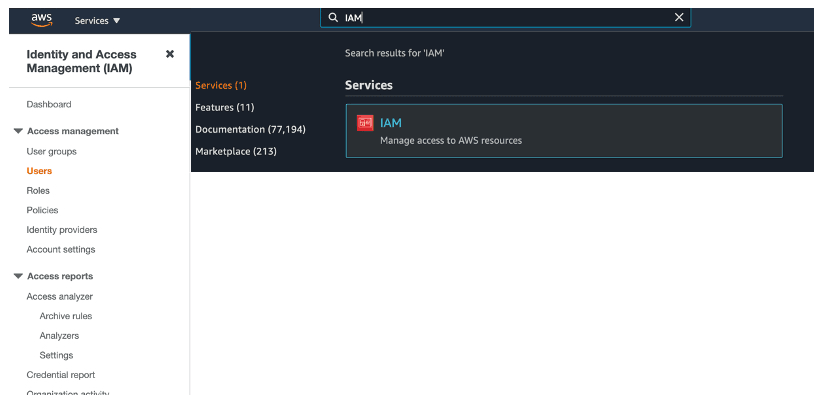Go to User groups

pyautogui.click(x=51, y=151)
